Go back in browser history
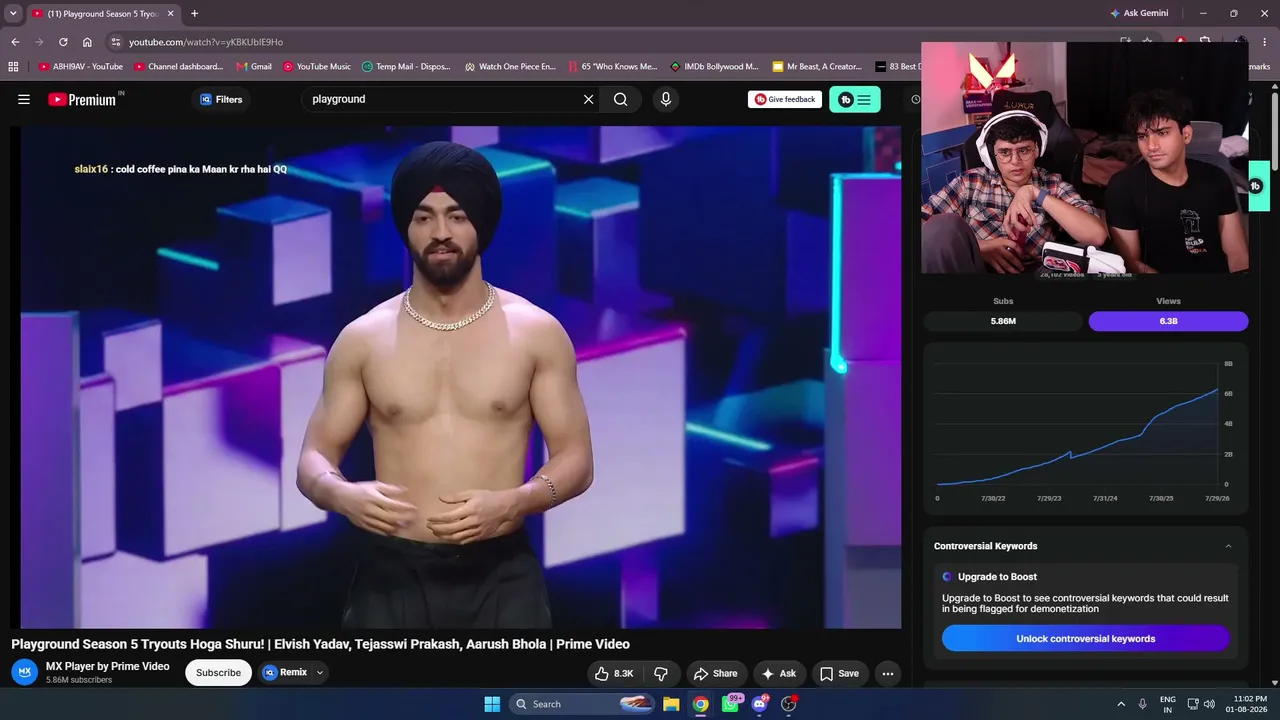Screen dimensions: 1280x720 (x=15, y=42)
